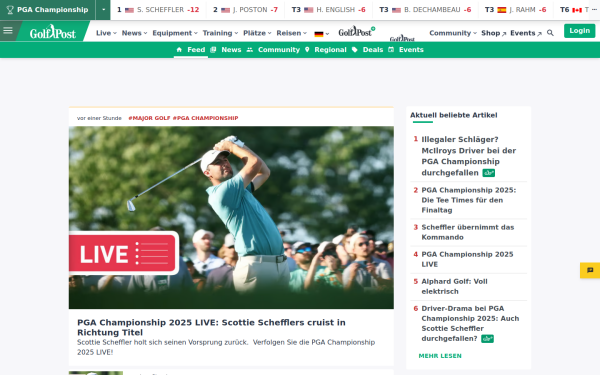Image resolution: width=600 pixels, height=375 pixels.
Task: Open the sidebar PGA Championship 2025 LIVE article
Action: [x=467, y=259]
